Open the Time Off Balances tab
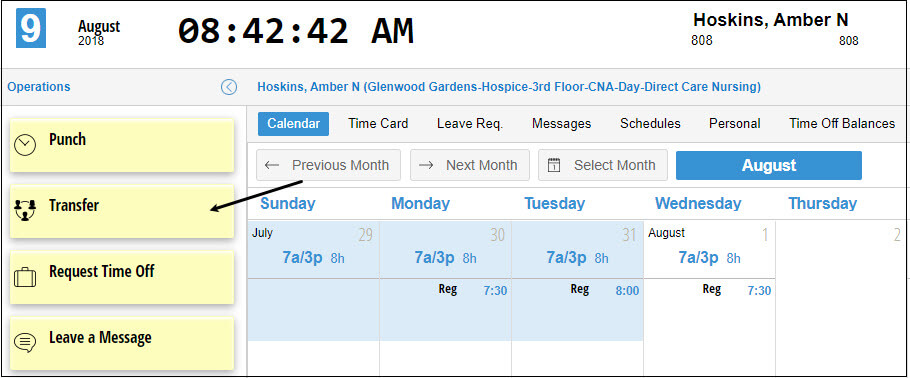910x378 pixels. coord(842,124)
